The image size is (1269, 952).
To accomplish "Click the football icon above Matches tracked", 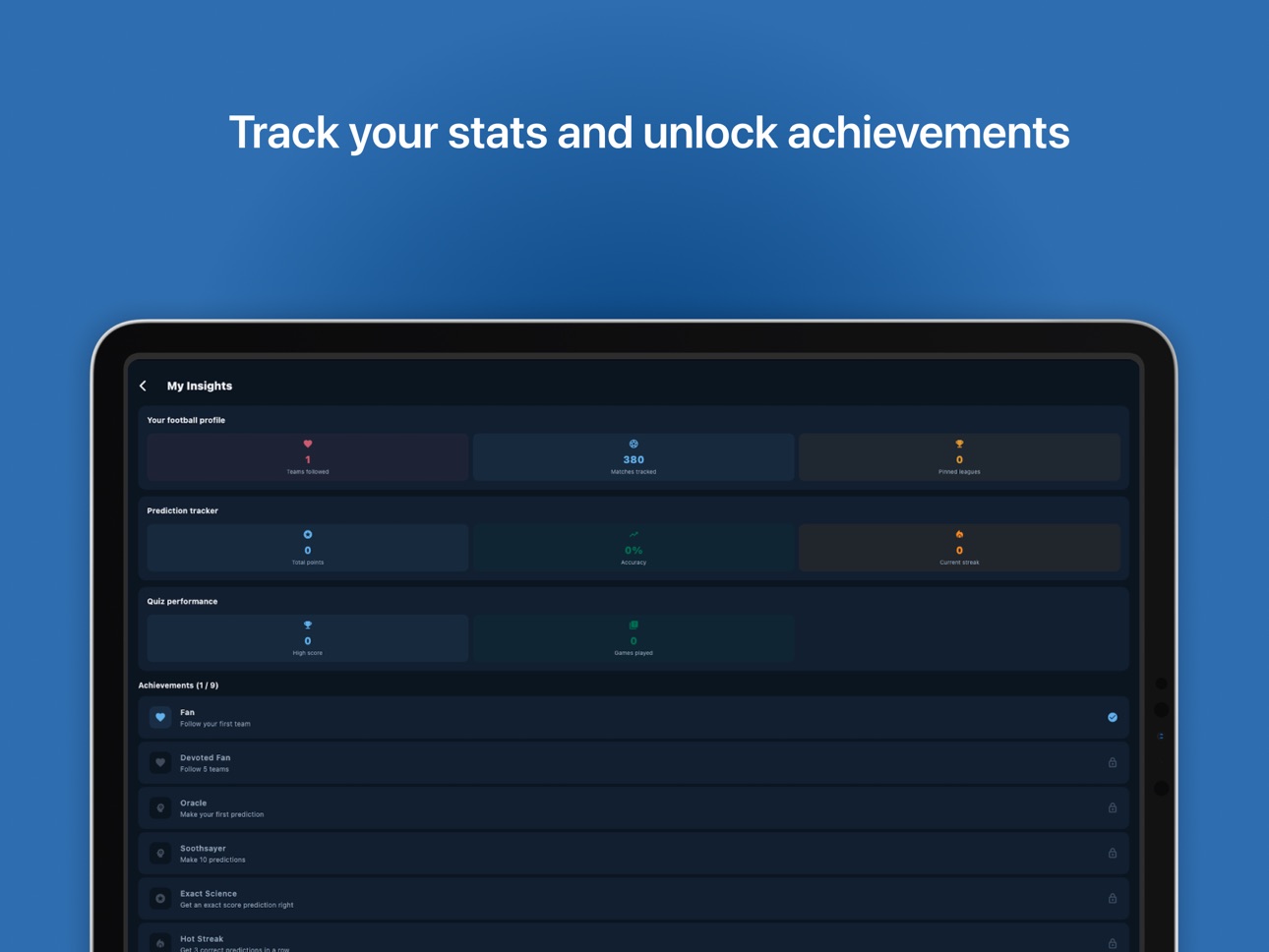I will click(x=634, y=444).
